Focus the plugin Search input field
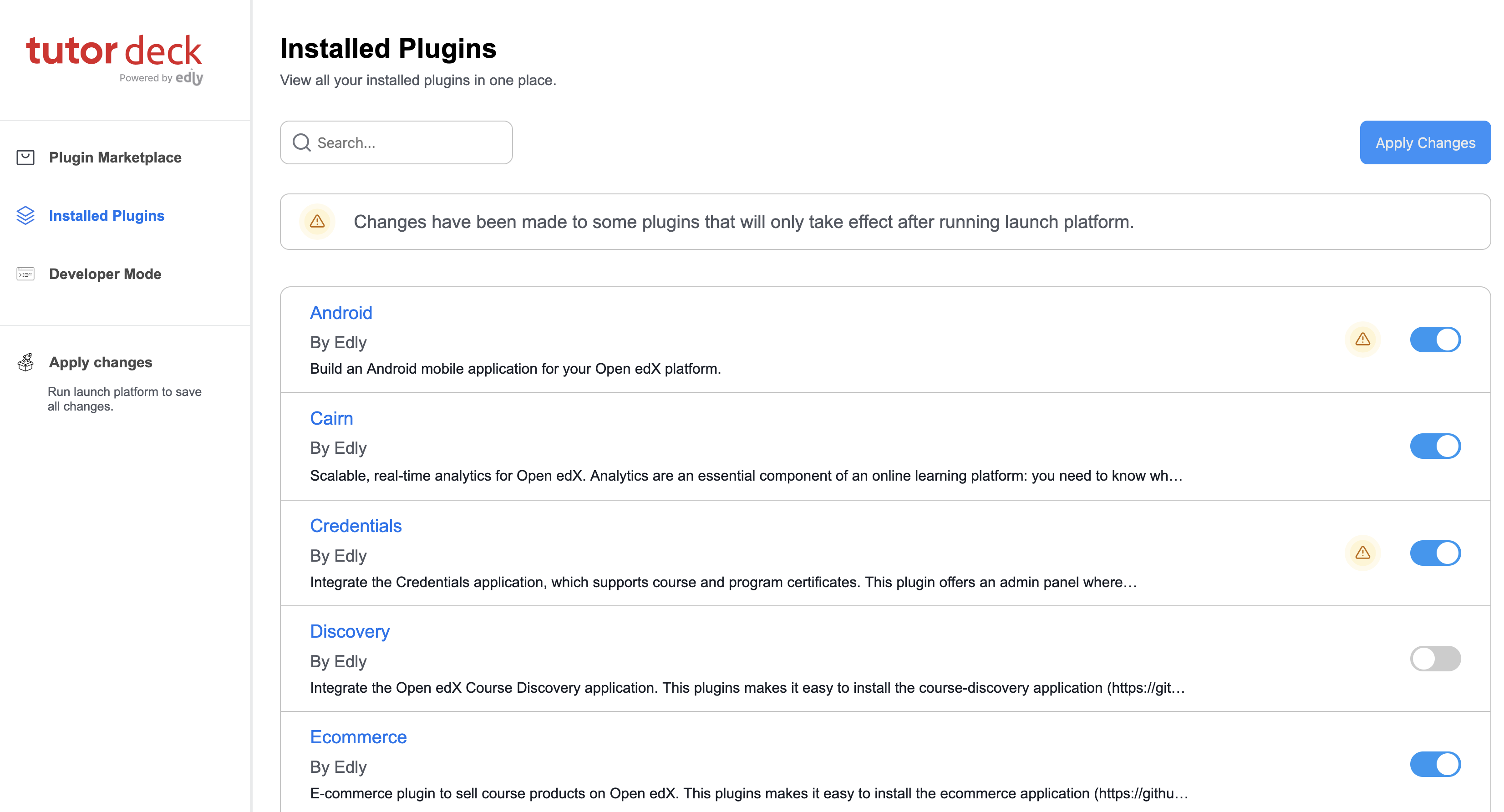 coord(396,142)
